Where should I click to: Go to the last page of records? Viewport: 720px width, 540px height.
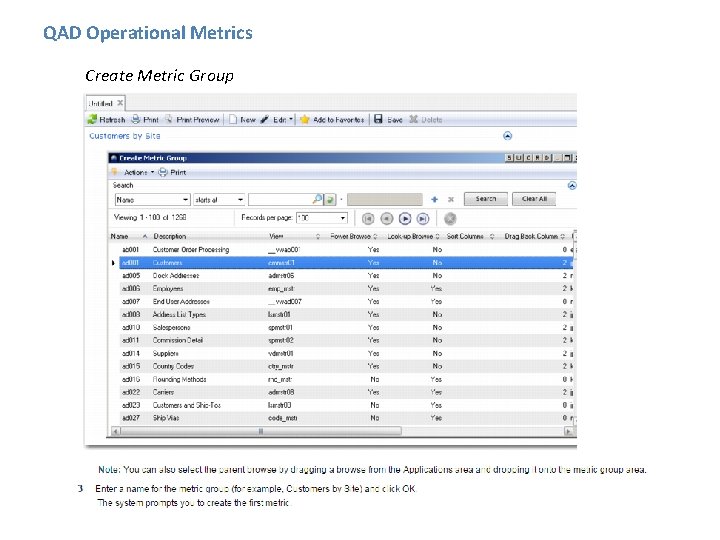(x=423, y=219)
